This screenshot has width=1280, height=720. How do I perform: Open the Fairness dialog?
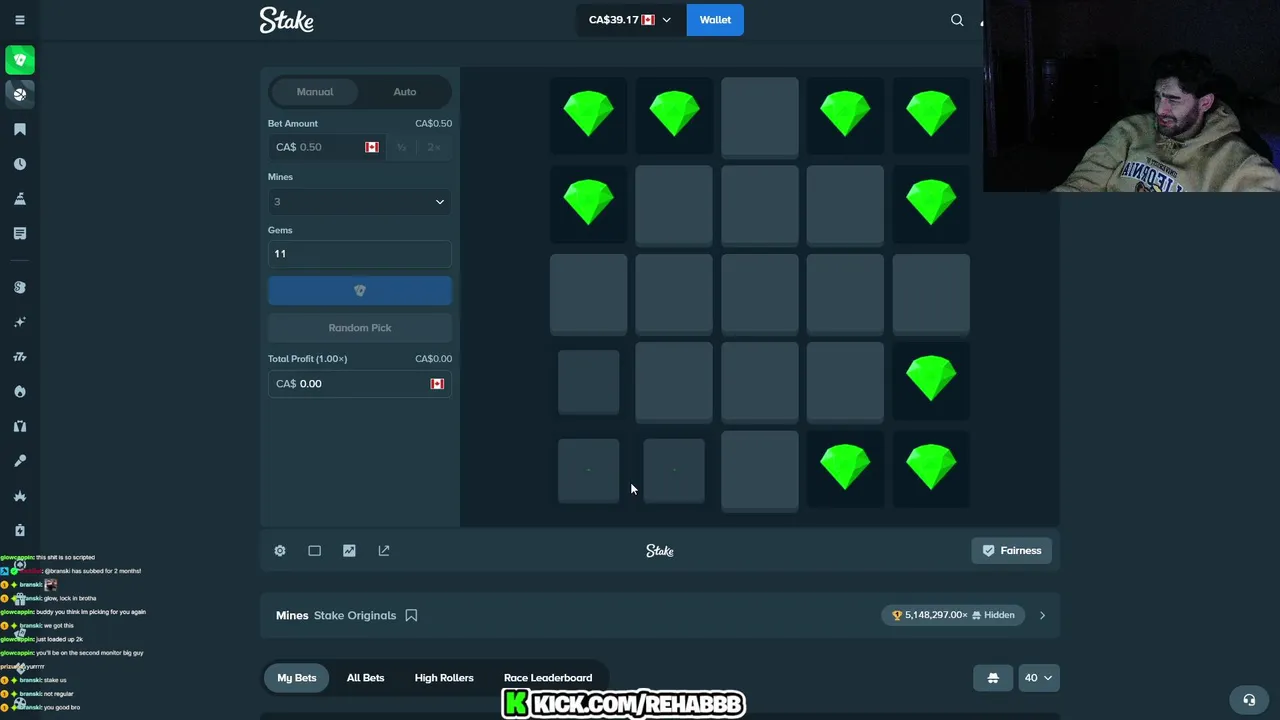coord(1012,551)
